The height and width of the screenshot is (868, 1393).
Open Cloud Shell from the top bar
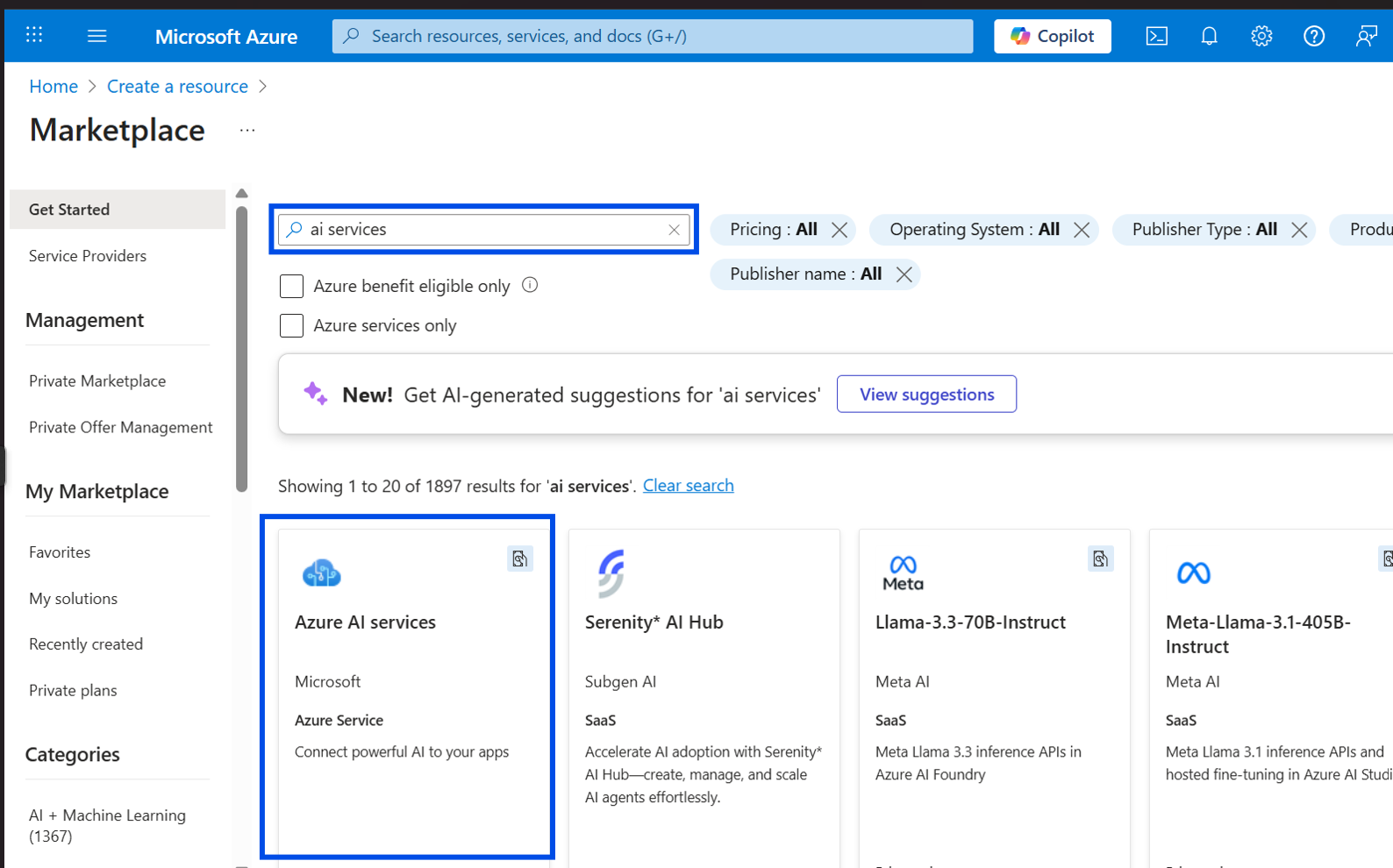(1157, 36)
